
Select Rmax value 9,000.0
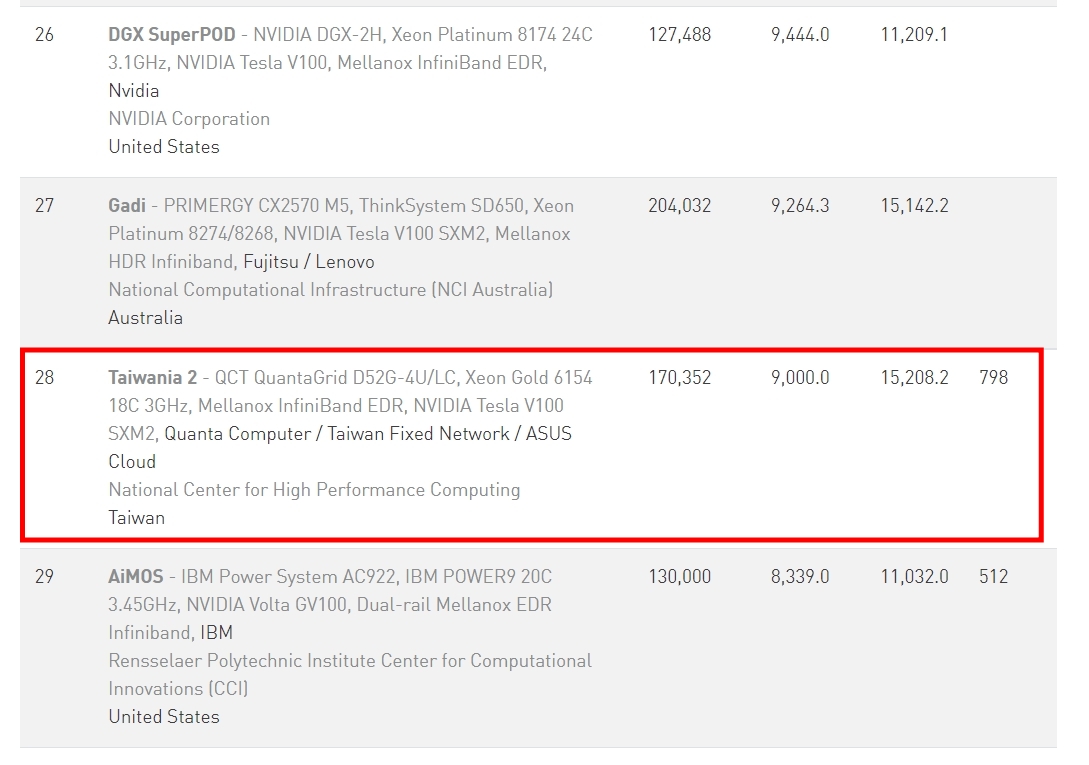[800, 377]
